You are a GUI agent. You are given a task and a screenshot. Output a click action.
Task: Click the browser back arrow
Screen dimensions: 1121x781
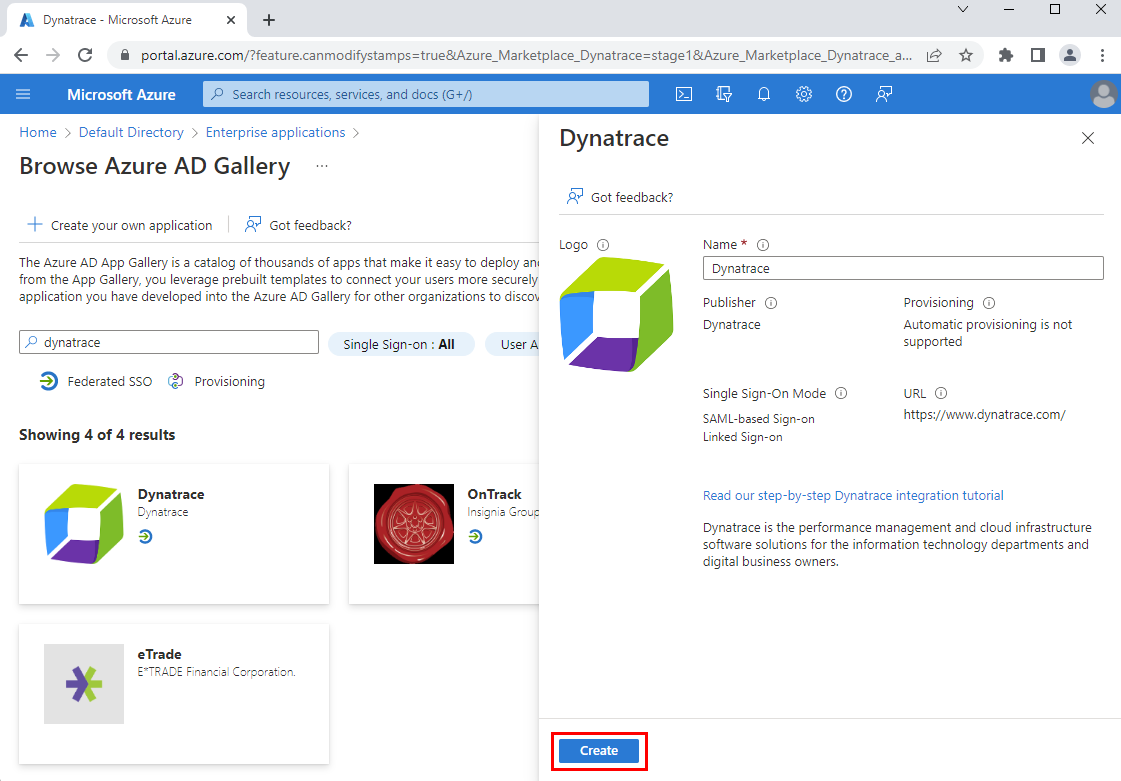tap(21, 55)
